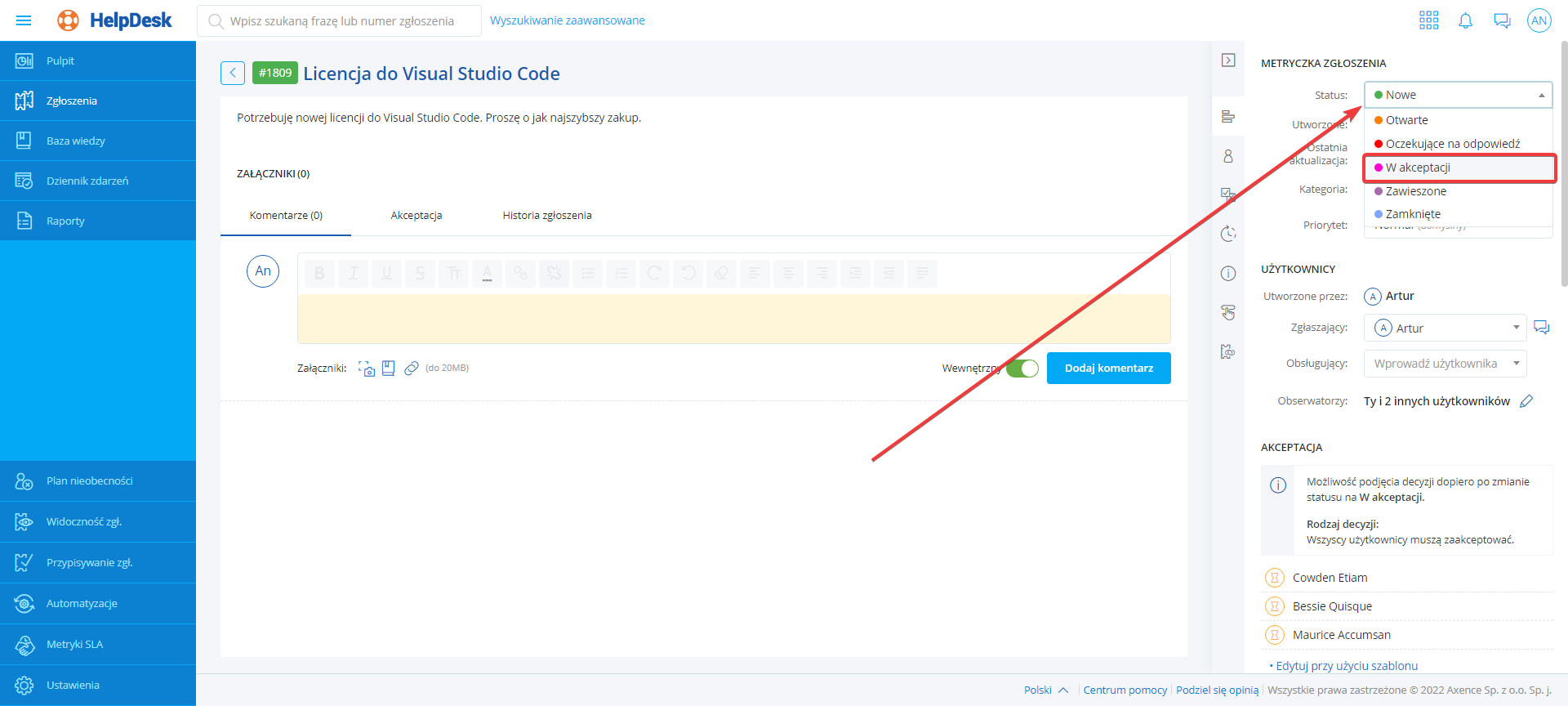This screenshot has width=1568, height=706.
Task: Toggle the Wewnętrzny comment switch
Action: click(1022, 369)
